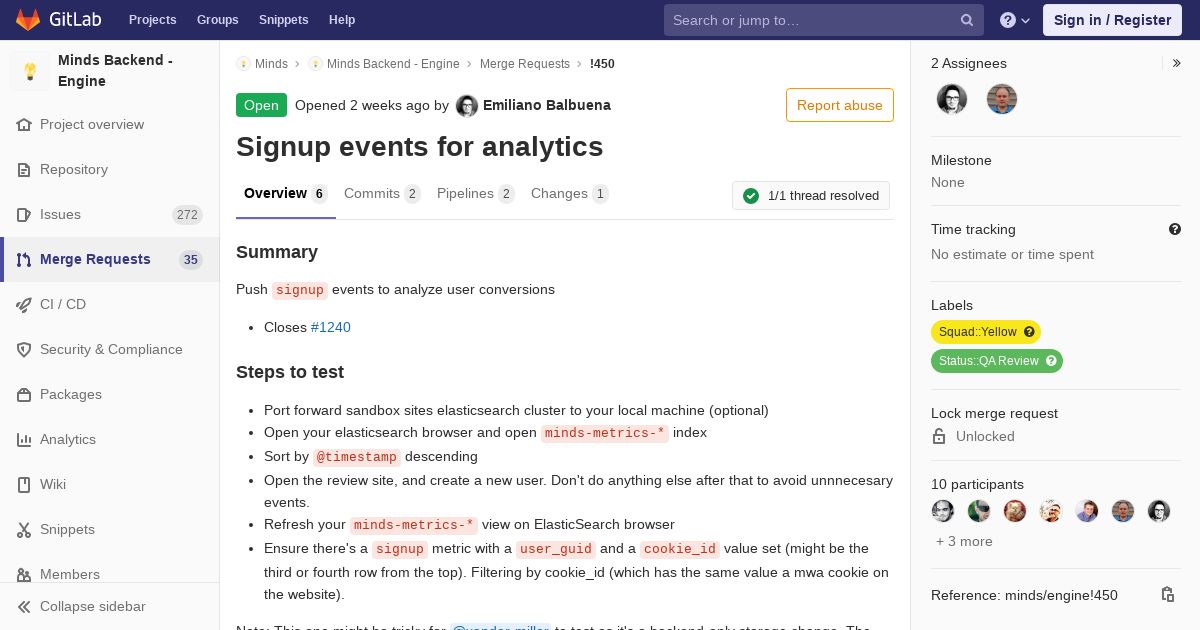Viewport: 1200px width, 630px height.
Task: Open the issue link #1240
Action: tap(331, 327)
